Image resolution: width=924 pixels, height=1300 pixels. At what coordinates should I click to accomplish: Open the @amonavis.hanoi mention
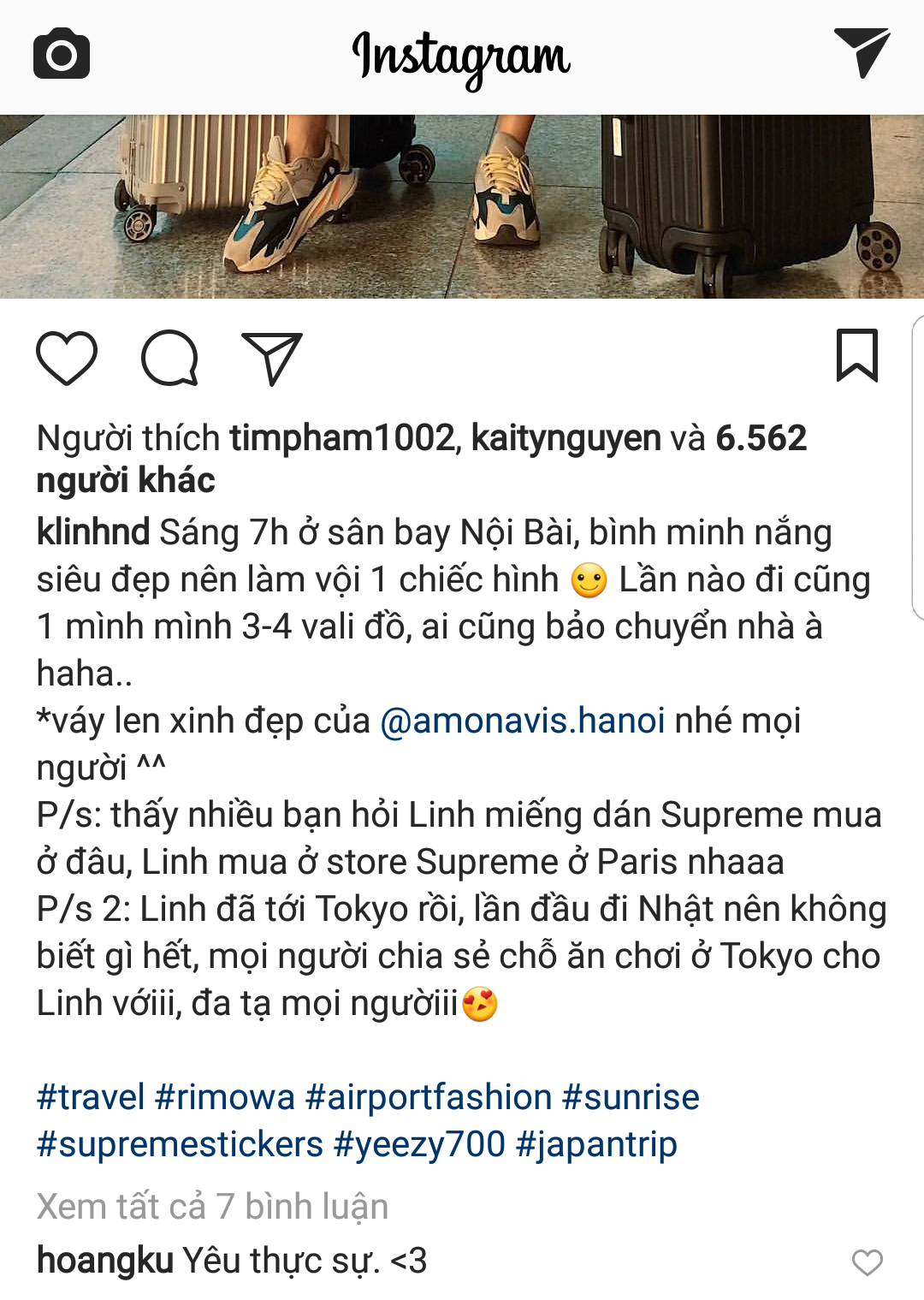[x=523, y=721]
